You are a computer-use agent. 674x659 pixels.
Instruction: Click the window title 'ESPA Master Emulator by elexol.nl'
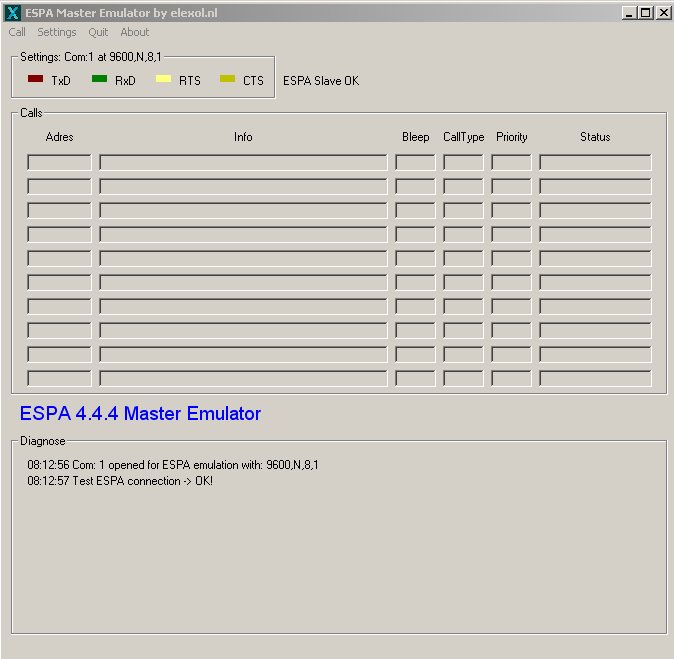point(121,13)
